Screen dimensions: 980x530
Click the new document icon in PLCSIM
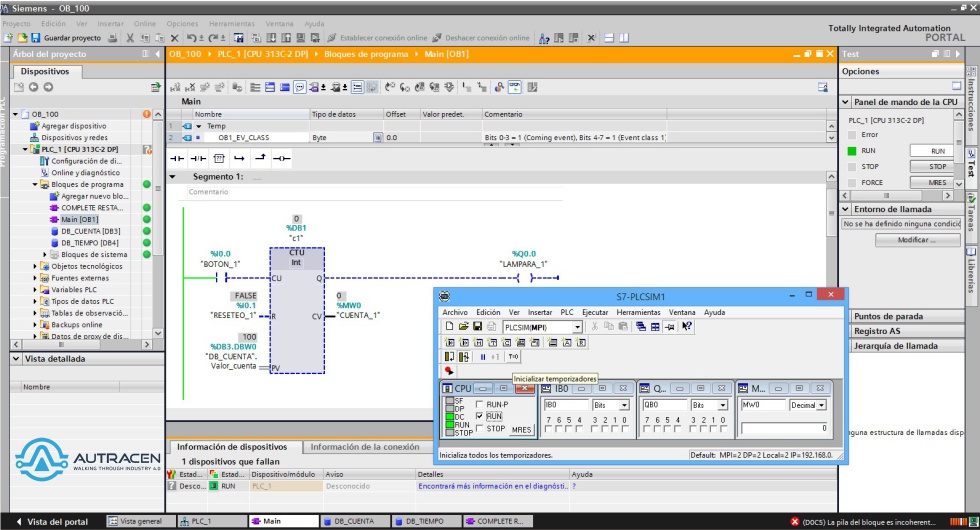[449, 326]
